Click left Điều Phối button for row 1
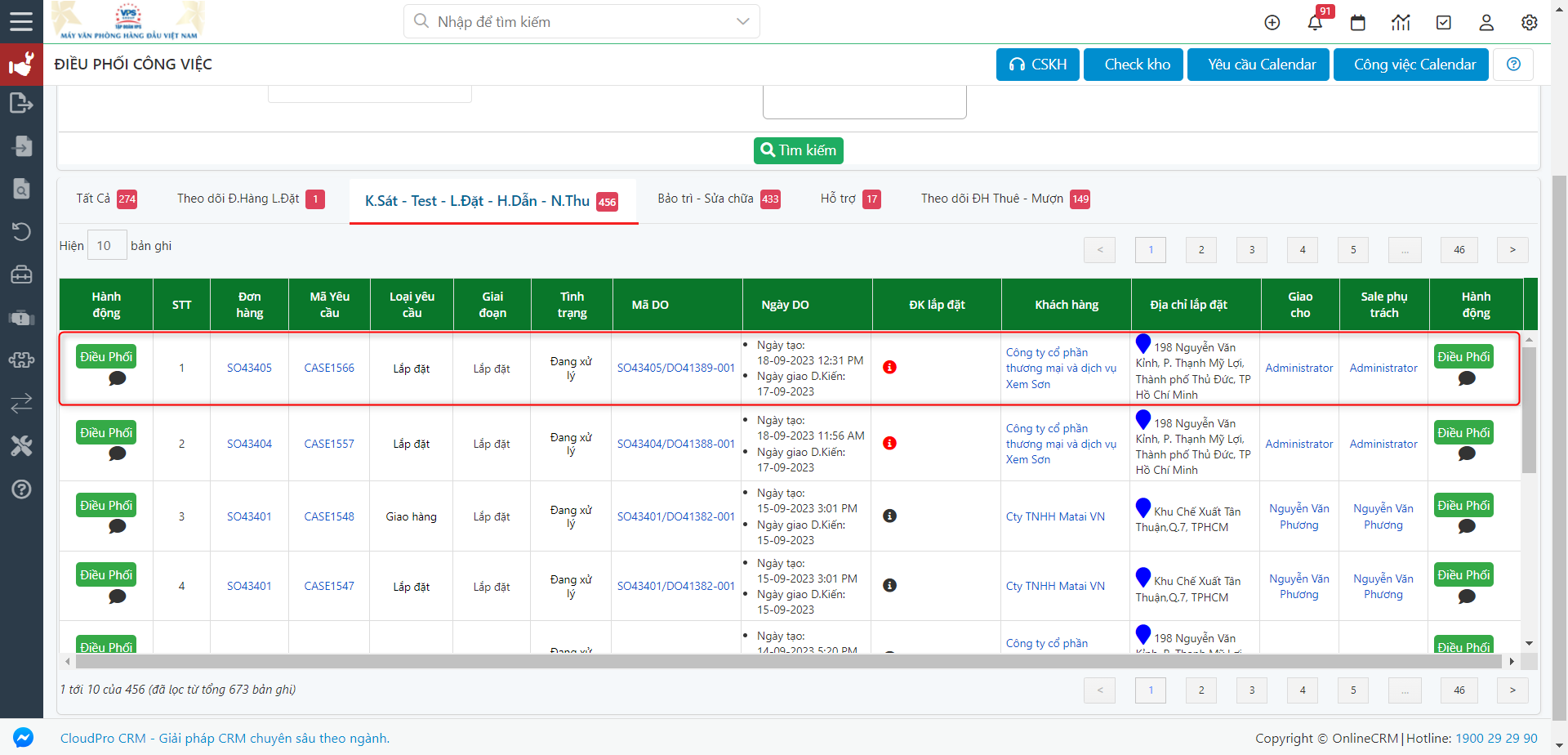This screenshot has width=1568, height=755. click(x=106, y=357)
